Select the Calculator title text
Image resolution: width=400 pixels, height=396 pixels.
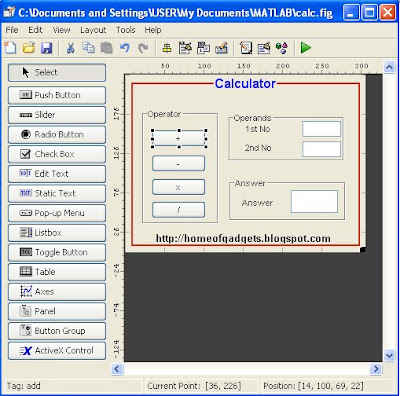pos(245,83)
